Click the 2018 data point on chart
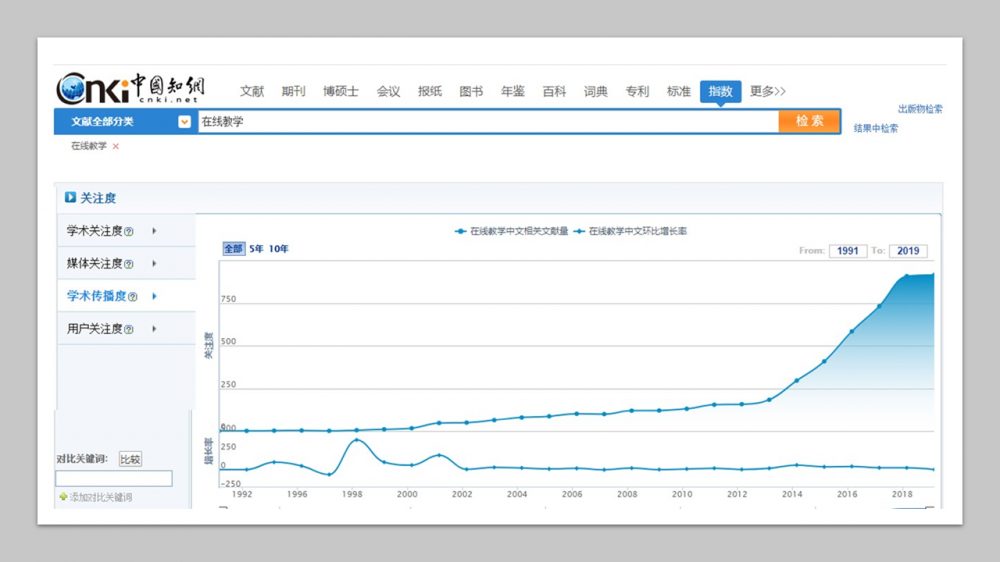 [x=906, y=276]
